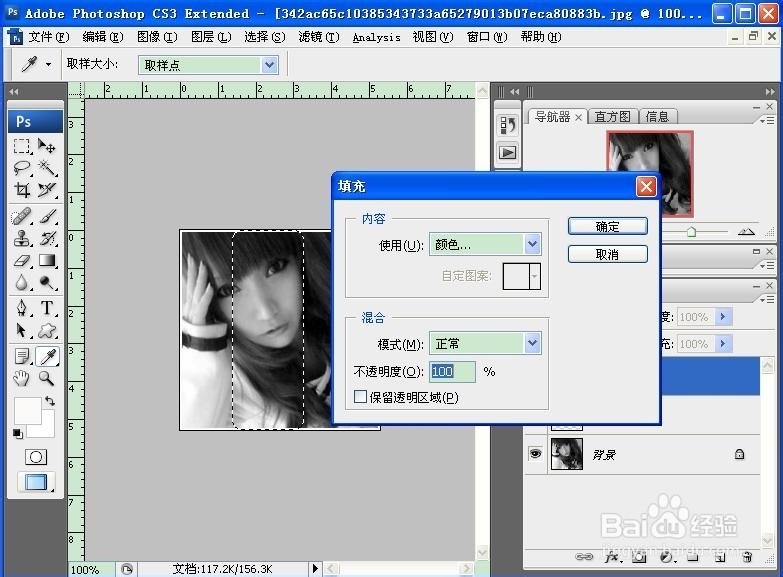Open the Filter menu

(319, 37)
